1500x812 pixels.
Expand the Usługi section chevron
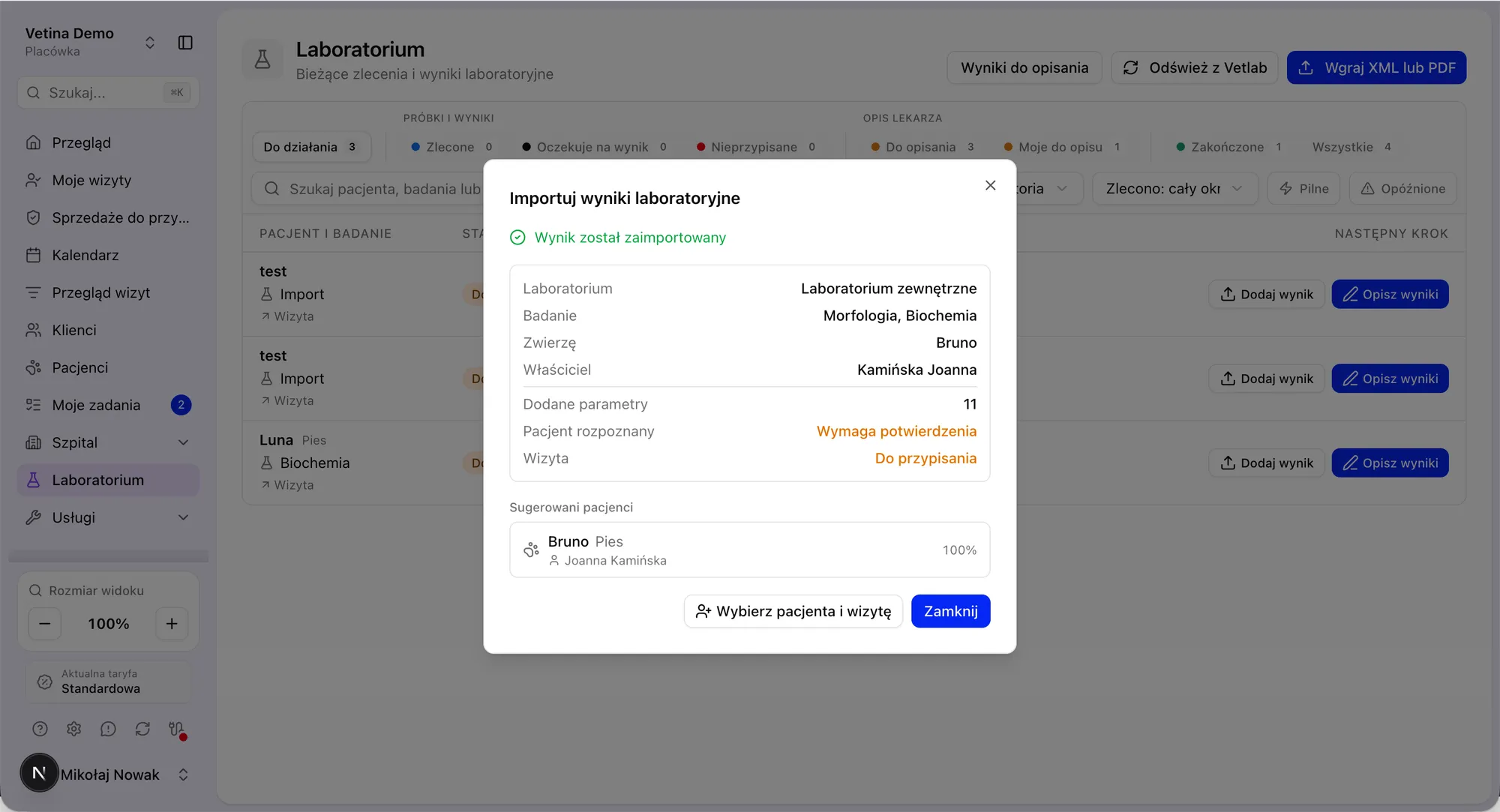click(183, 517)
